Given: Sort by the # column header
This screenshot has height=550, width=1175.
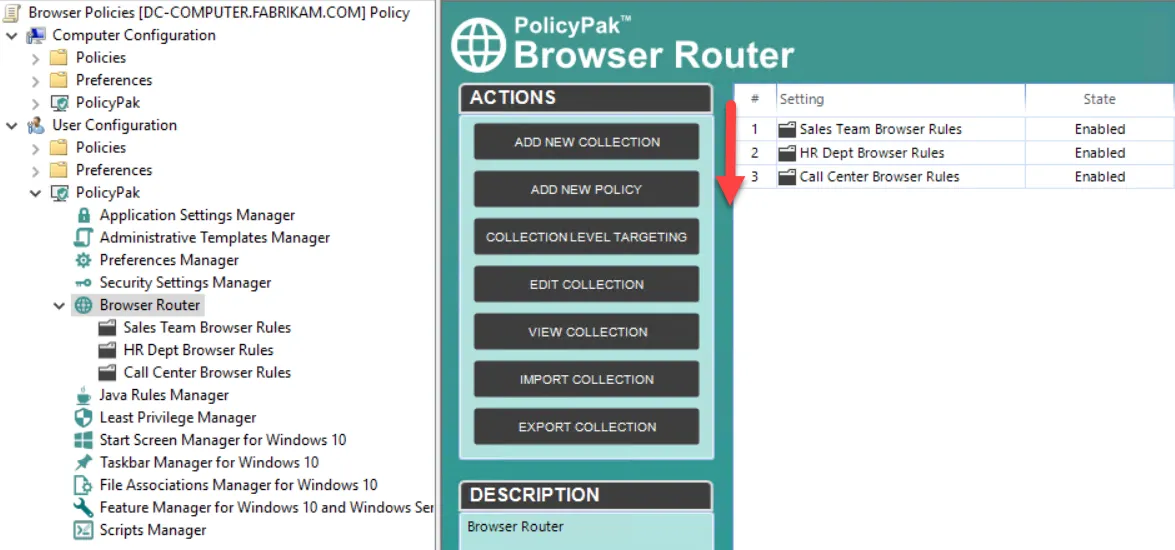Looking at the screenshot, I should (x=755, y=99).
